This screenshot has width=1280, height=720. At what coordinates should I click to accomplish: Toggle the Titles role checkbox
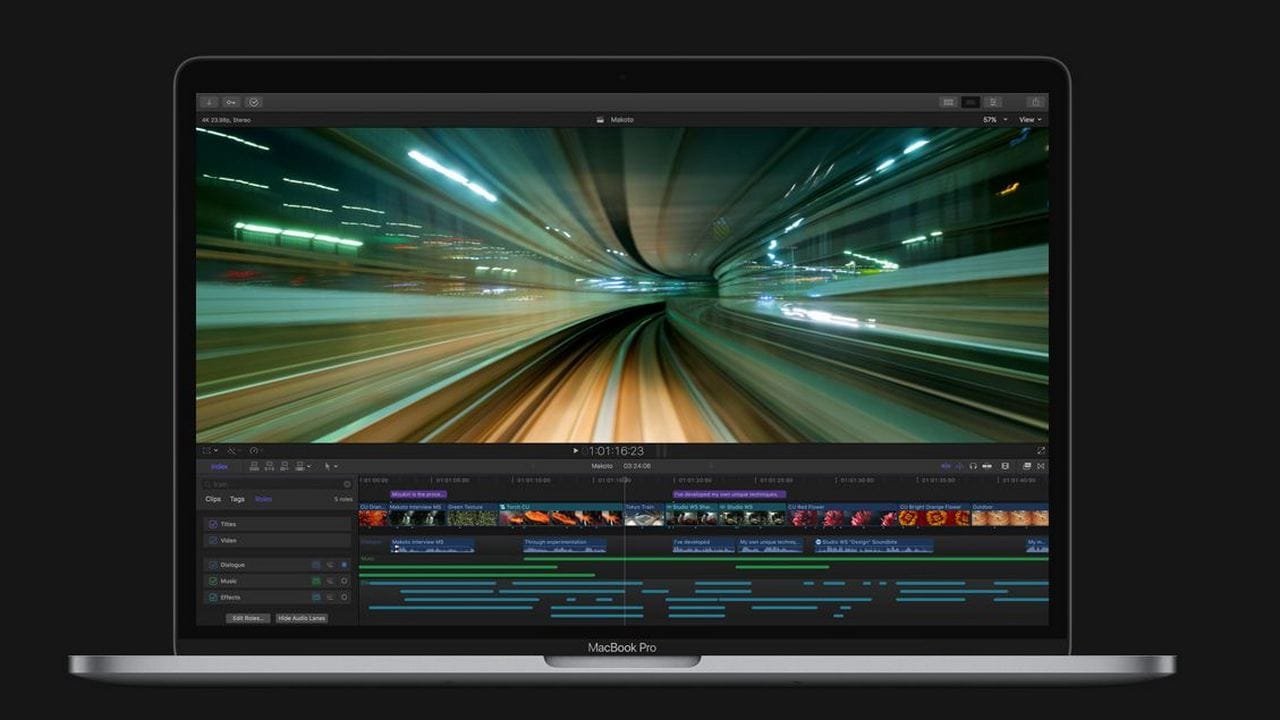pos(213,524)
